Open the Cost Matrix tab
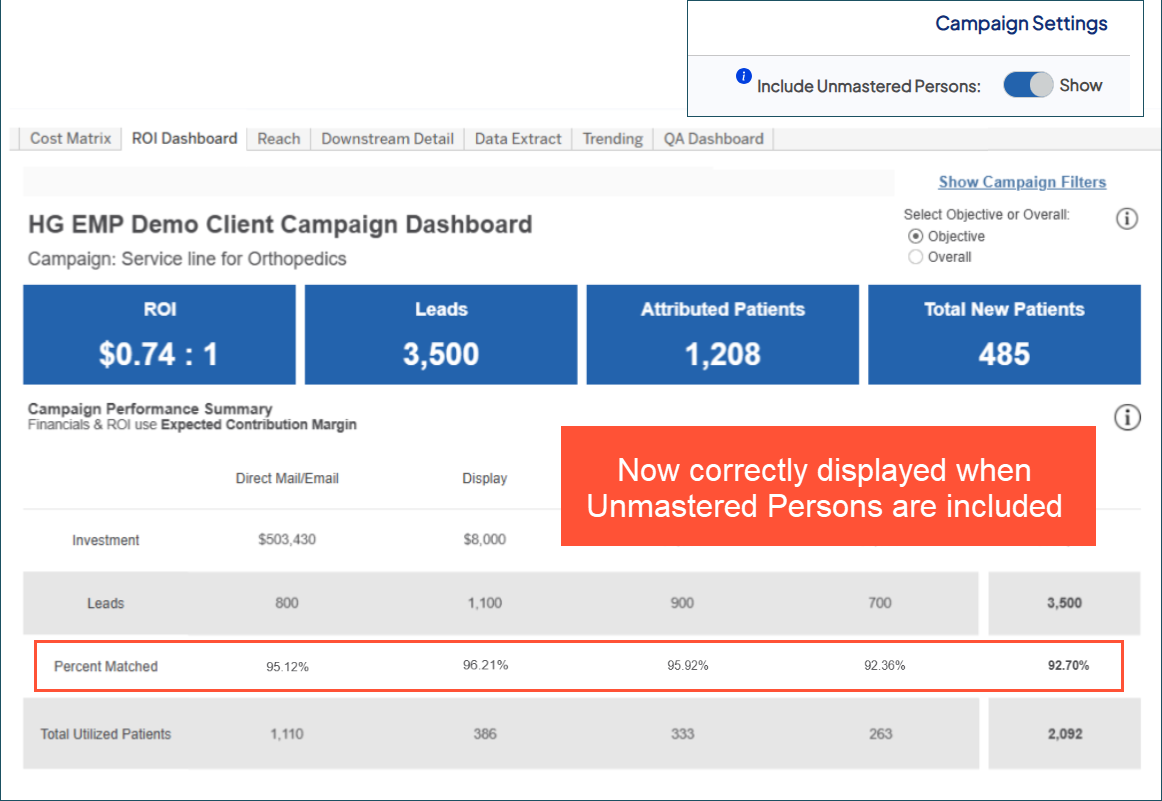 (x=70, y=139)
